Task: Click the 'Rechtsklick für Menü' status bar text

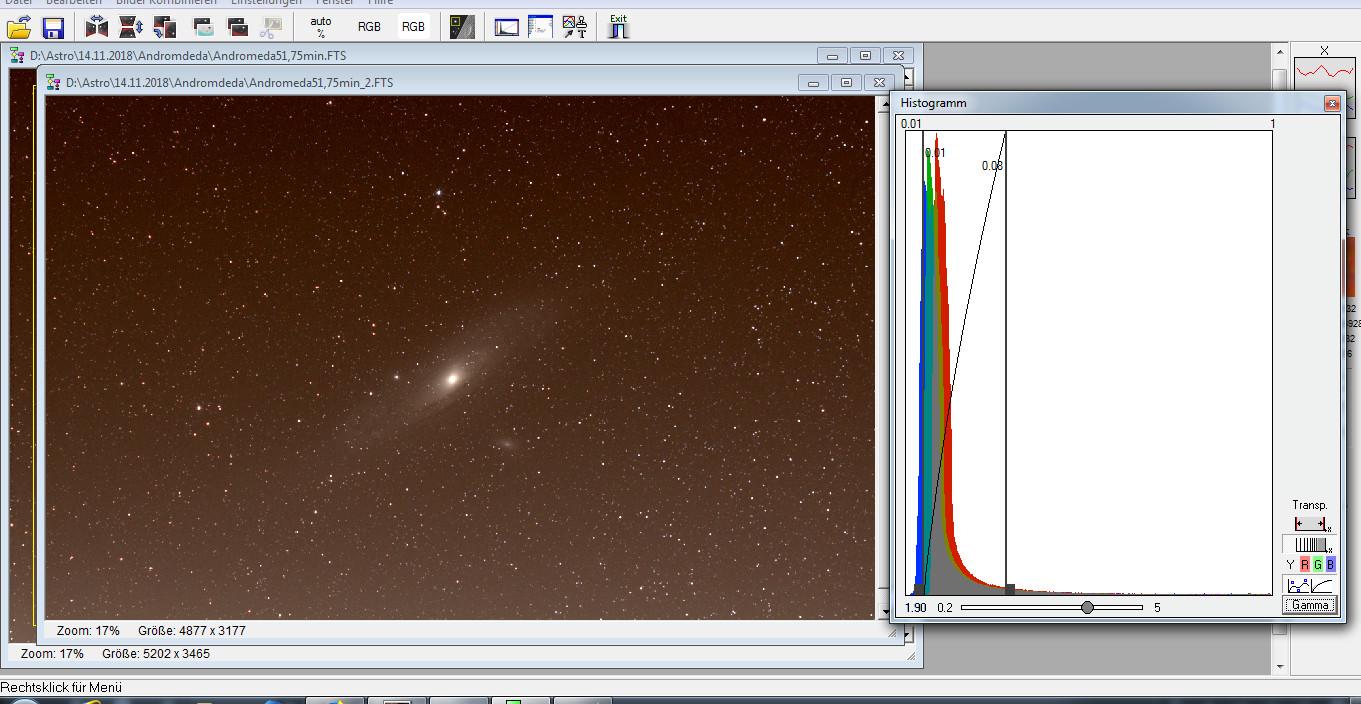Action: click(x=61, y=688)
